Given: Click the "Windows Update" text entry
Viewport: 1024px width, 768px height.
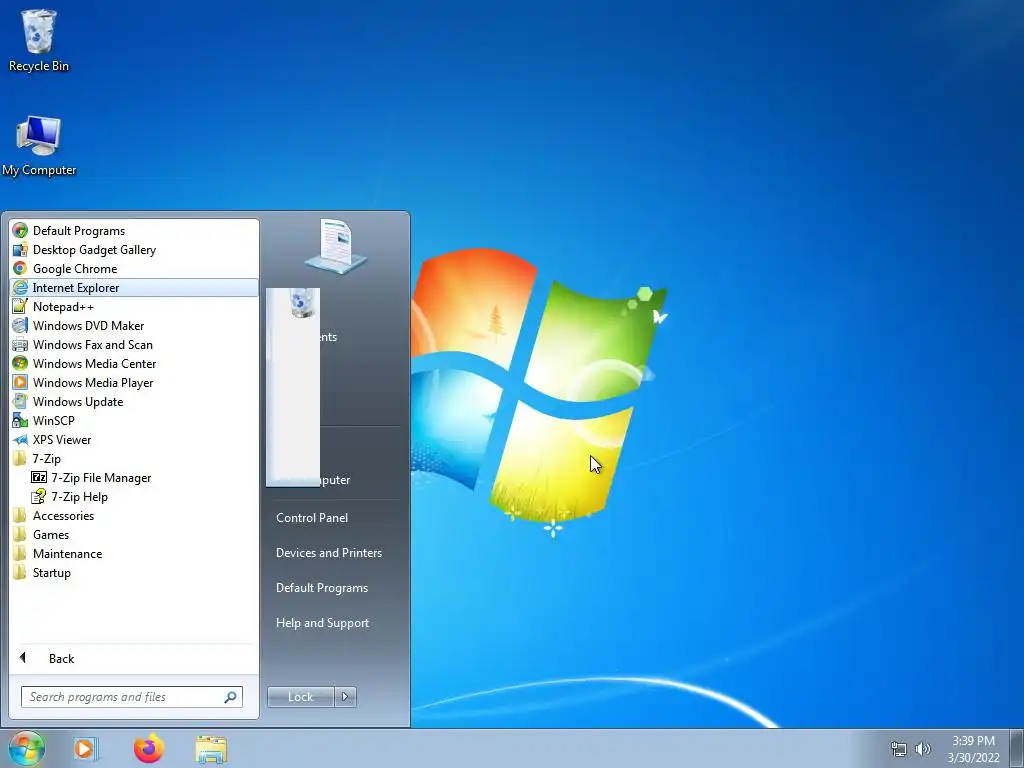Looking at the screenshot, I should [78, 401].
